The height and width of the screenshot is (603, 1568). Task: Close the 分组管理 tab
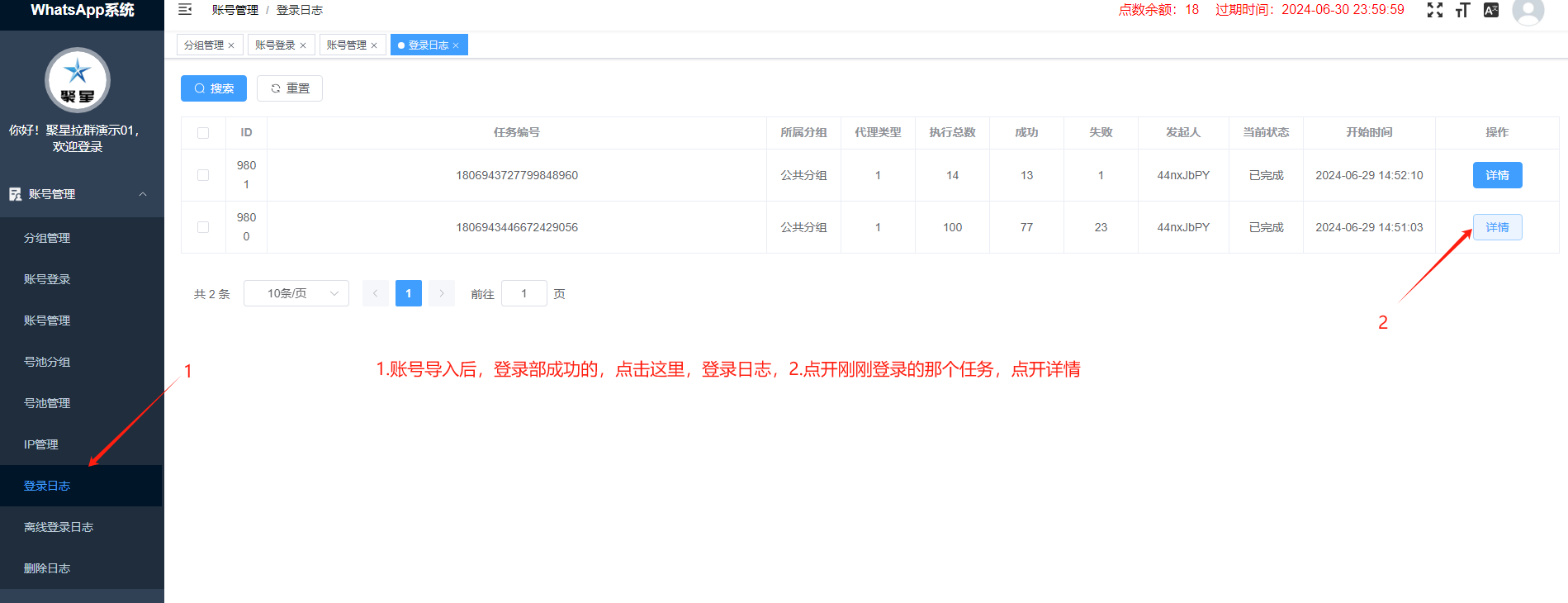pos(231,45)
